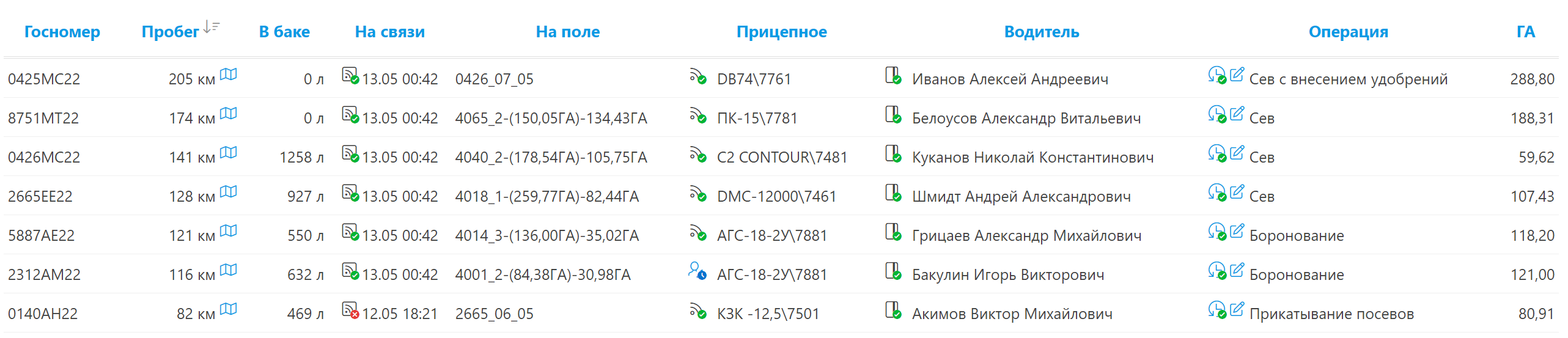Click На связи column header
This screenshot has height=338, width=1568.
[390, 32]
